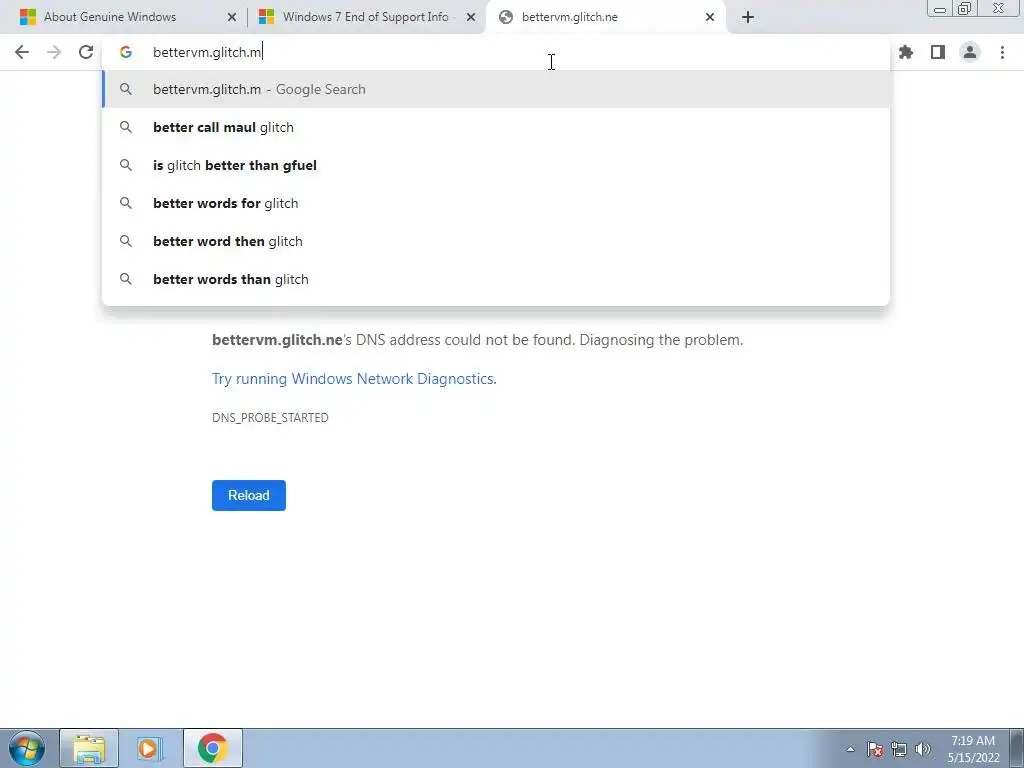The height and width of the screenshot is (768, 1024).
Task: Choose the 'better call maul glitch' suggestion
Action: 496,127
